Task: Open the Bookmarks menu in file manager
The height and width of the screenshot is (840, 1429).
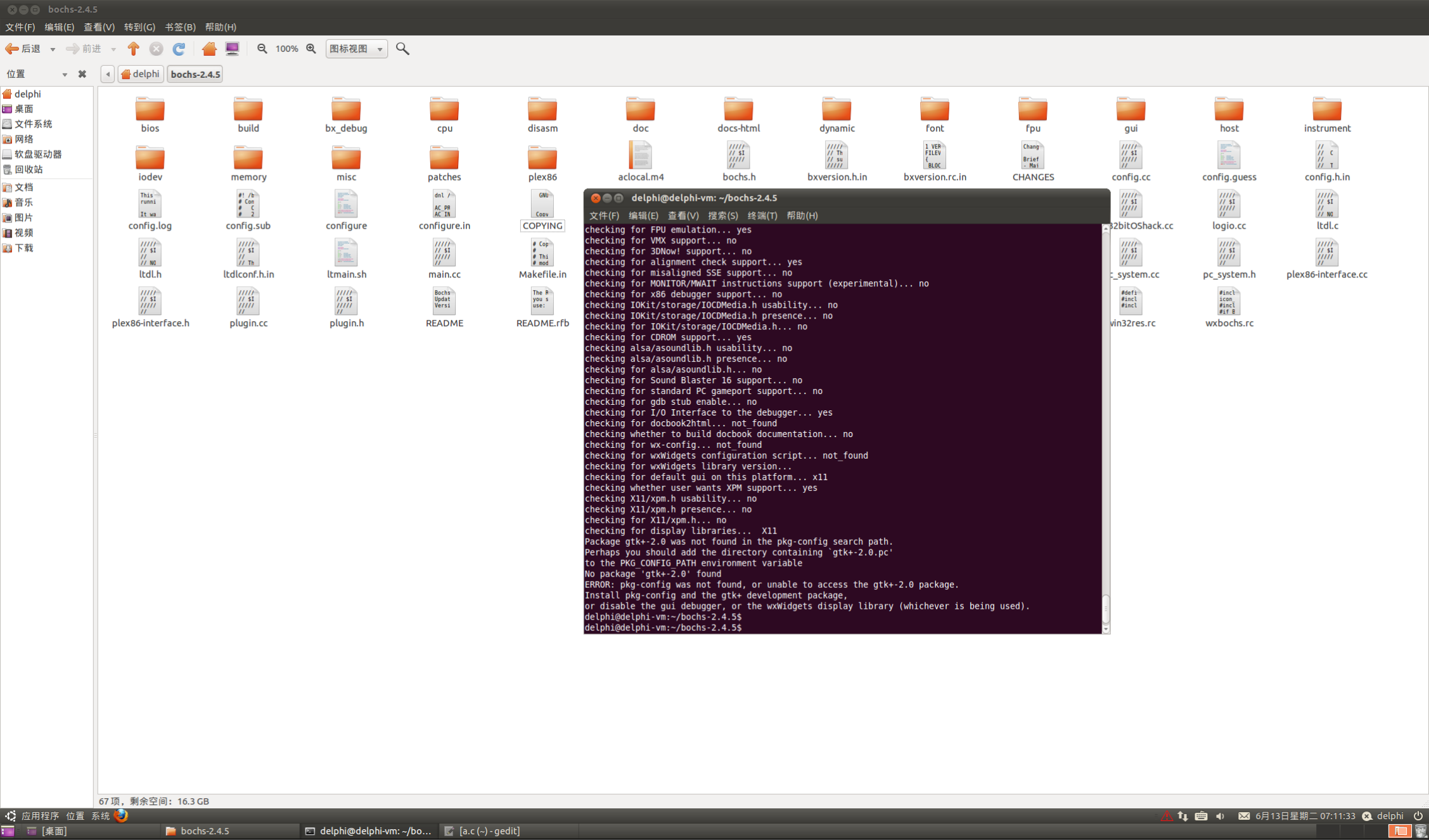Action: click(180, 27)
